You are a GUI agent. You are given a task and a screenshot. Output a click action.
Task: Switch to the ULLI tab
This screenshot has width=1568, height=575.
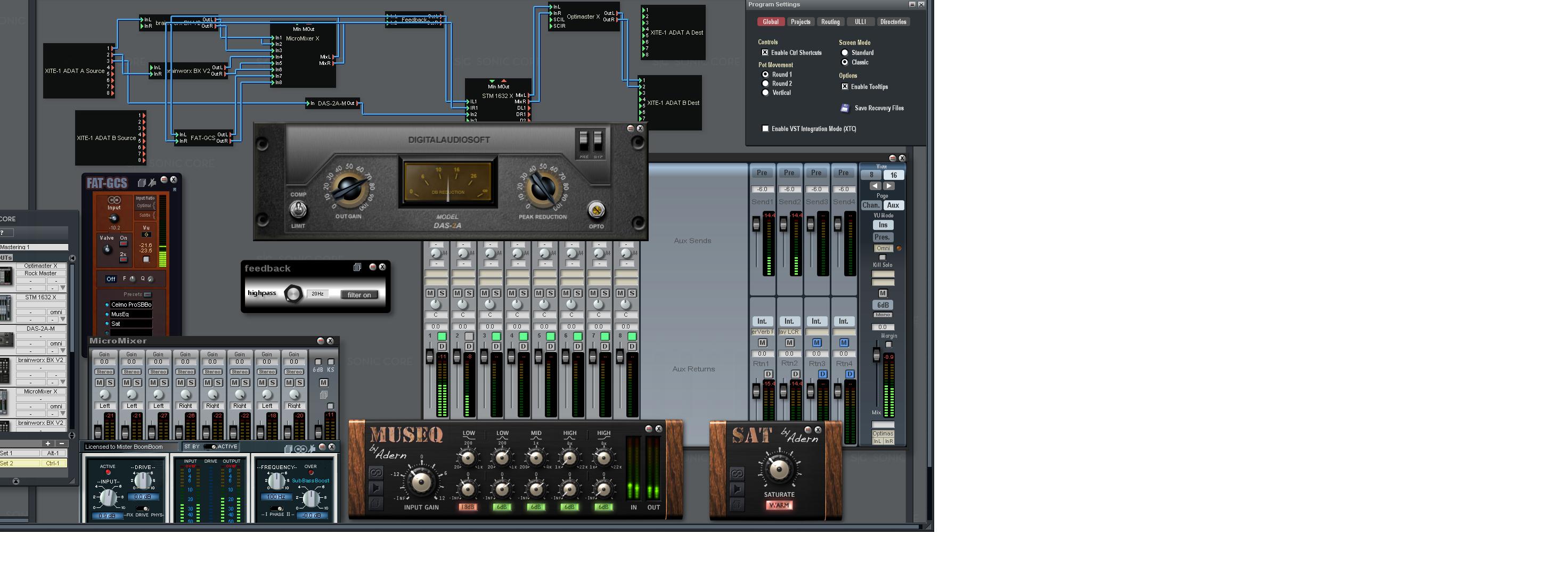tap(860, 22)
